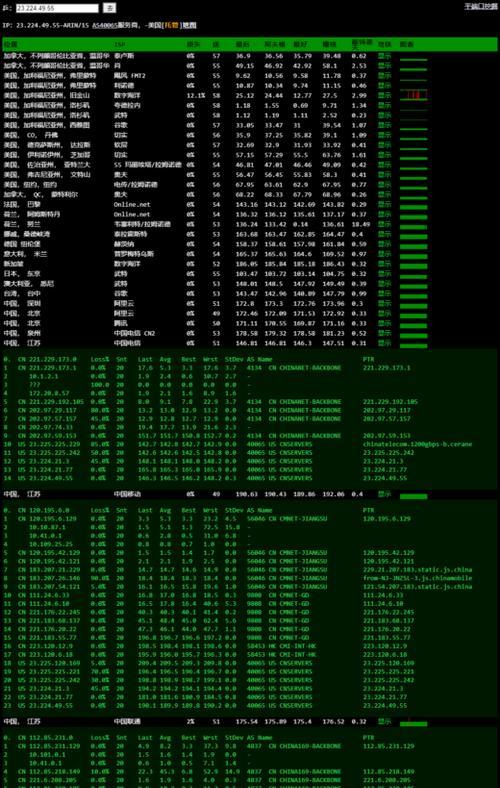Open the port check link at top right

pos(480,7)
